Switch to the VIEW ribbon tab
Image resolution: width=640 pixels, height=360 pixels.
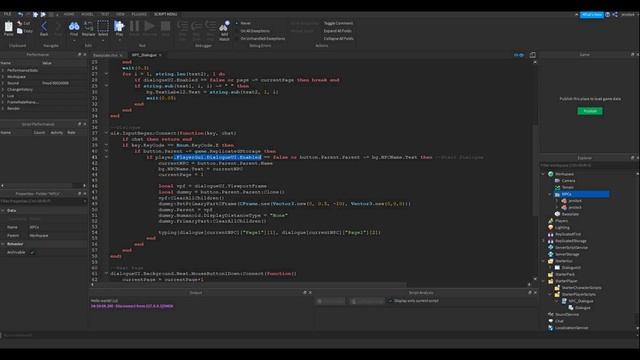pos(120,14)
